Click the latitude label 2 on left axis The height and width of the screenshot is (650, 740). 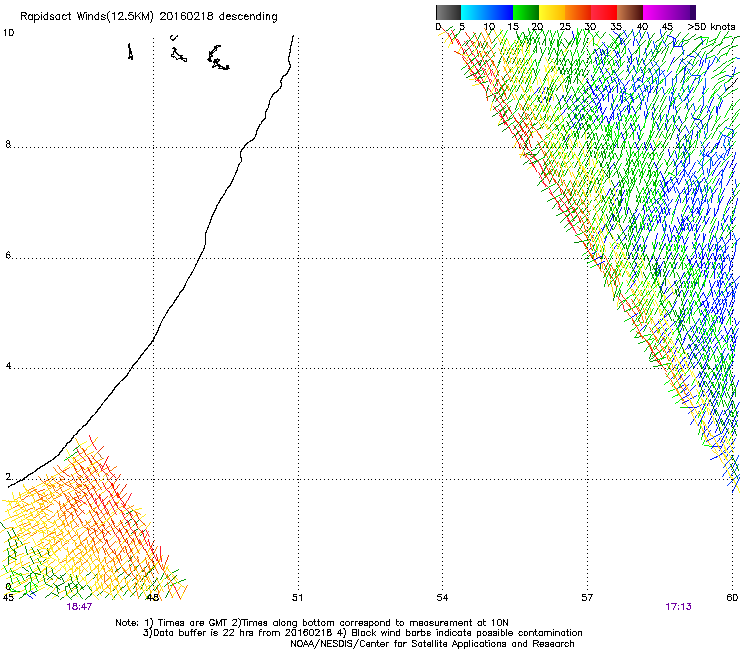pos(8,477)
